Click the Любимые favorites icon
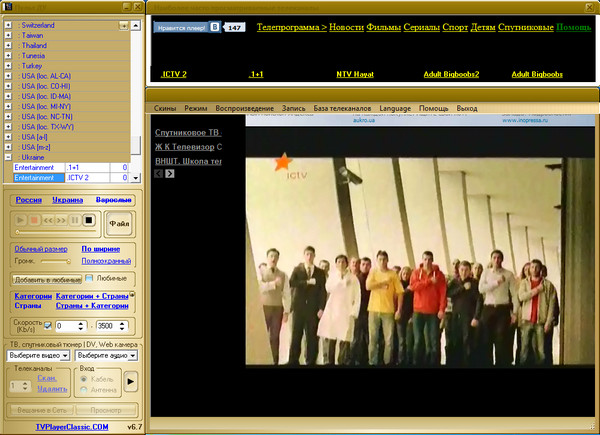Viewport: 600px width, 435px height. [x=89, y=277]
